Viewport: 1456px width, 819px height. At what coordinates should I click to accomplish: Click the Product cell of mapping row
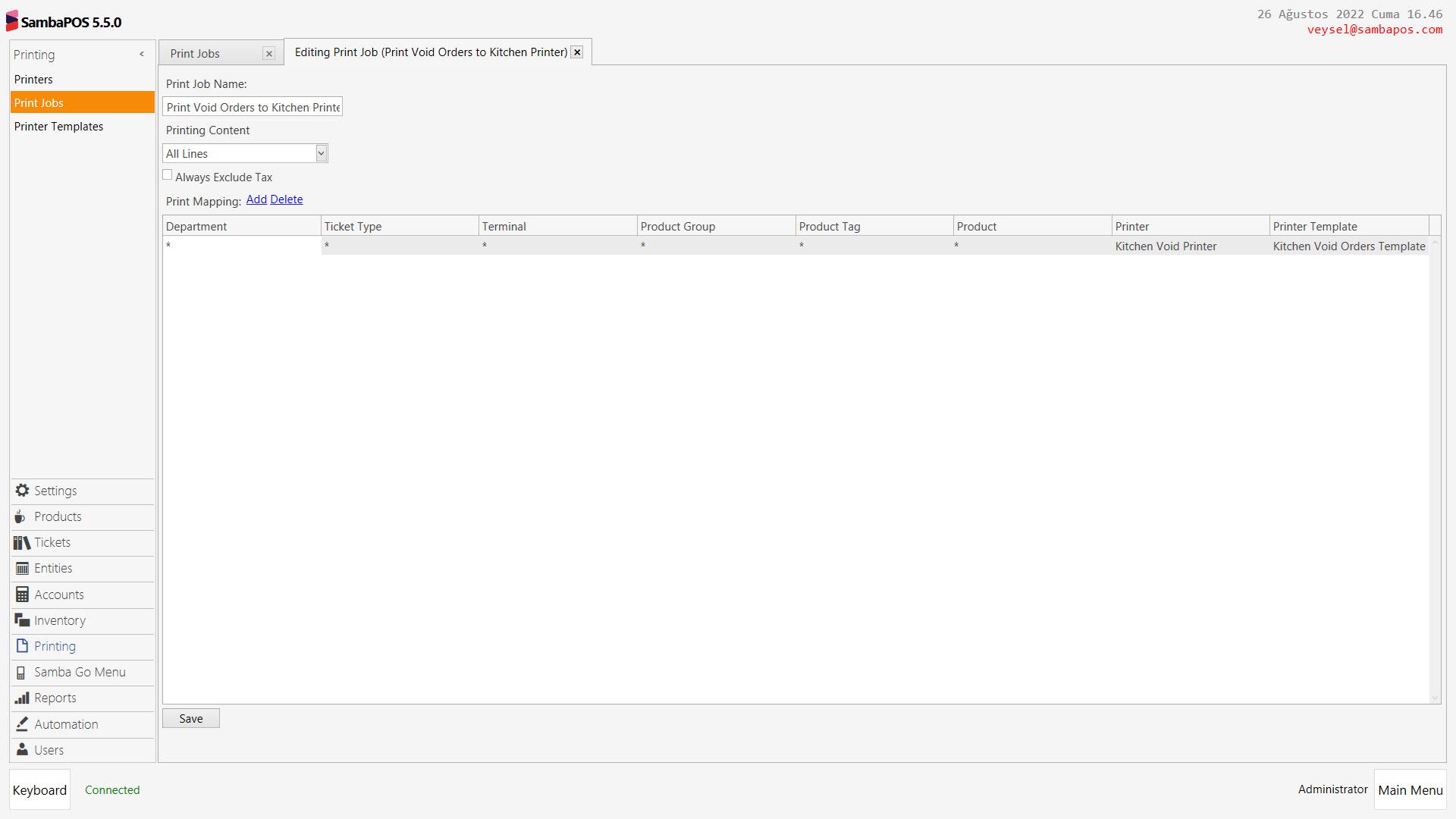[1032, 246]
